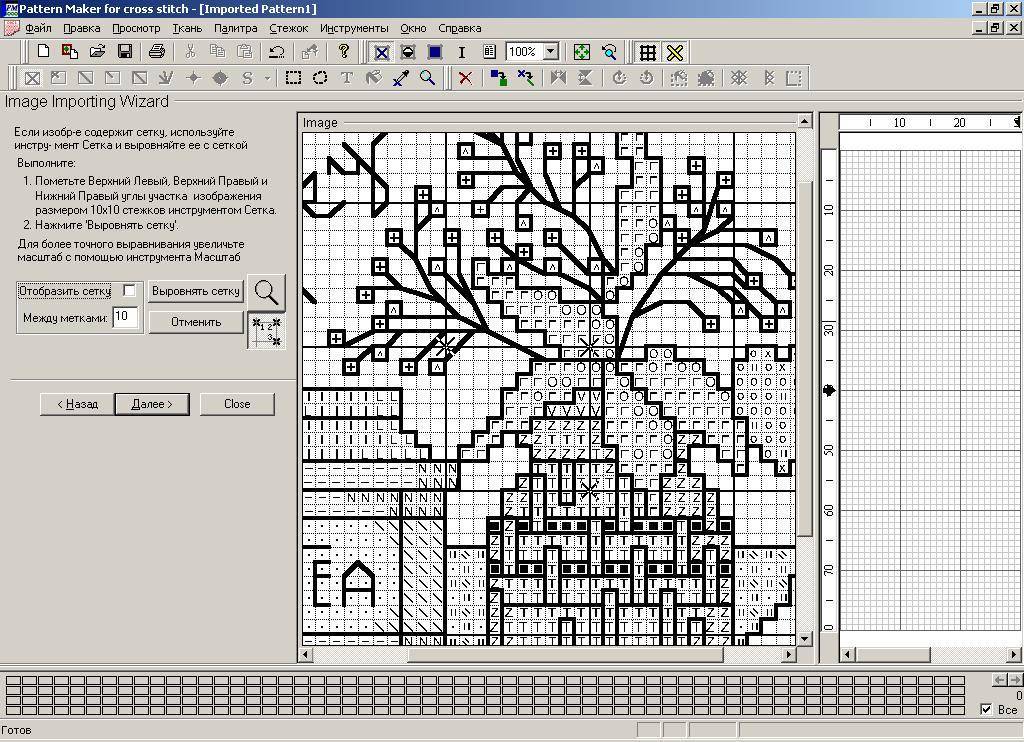Click the wizard Close button
The height and width of the screenshot is (742, 1024).
pyautogui.click(x=237, y=404)
